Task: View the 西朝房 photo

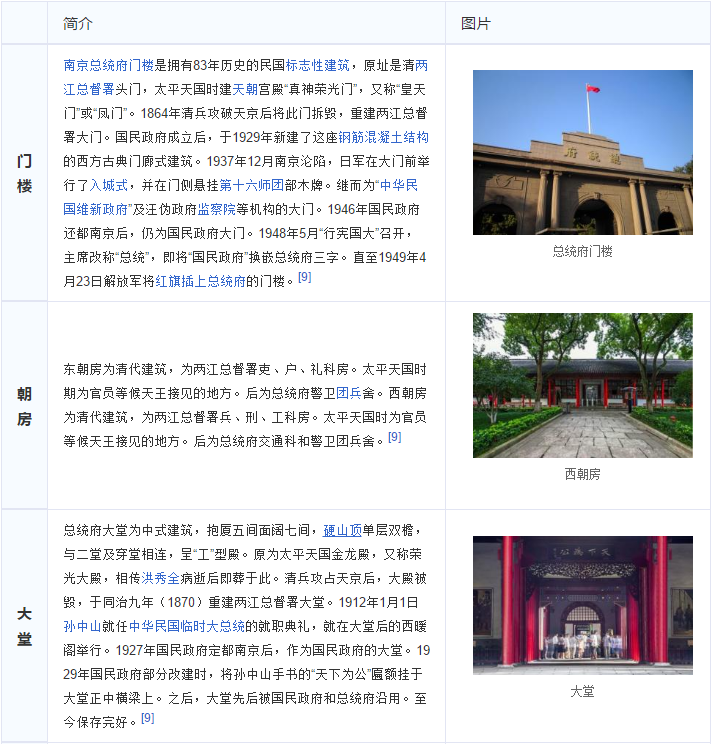Action: pos(583,385)
